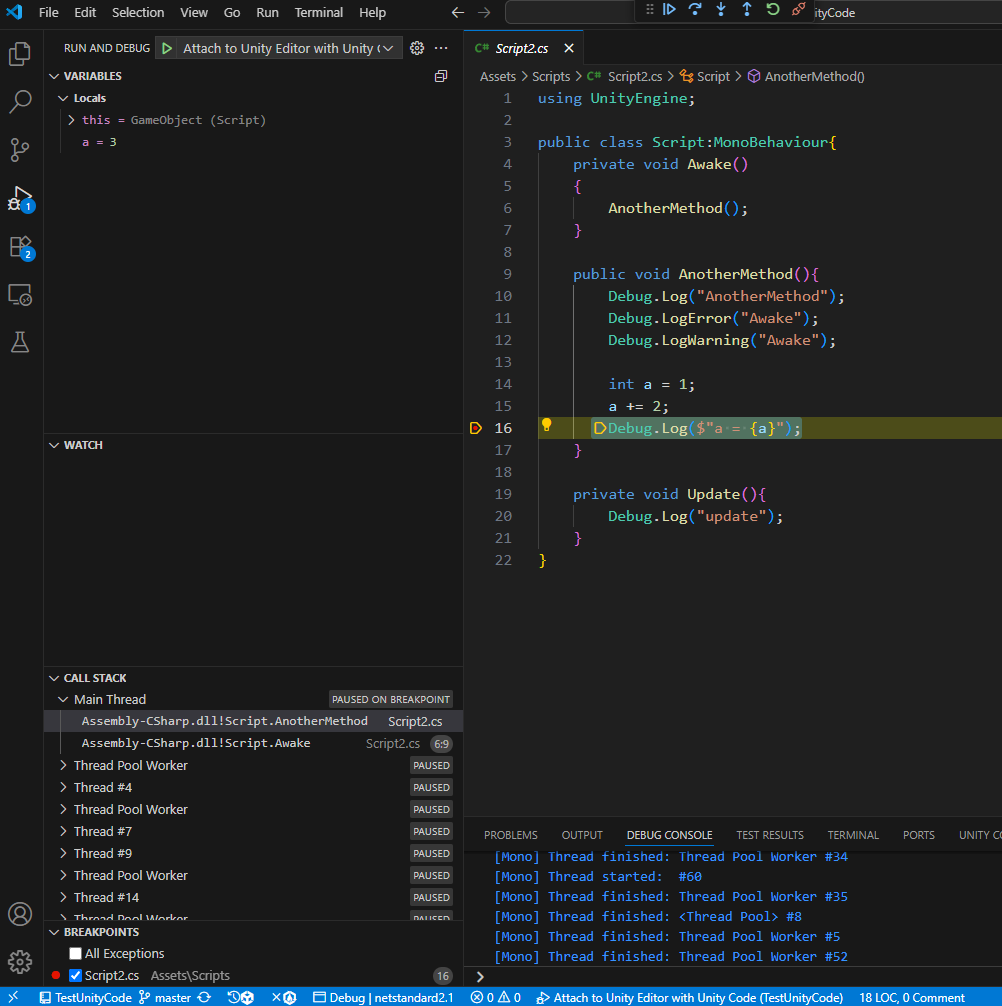This screenshot has height=1006, width=1002.
Task: Click the Step Over icon
Action: coord(696,9)
